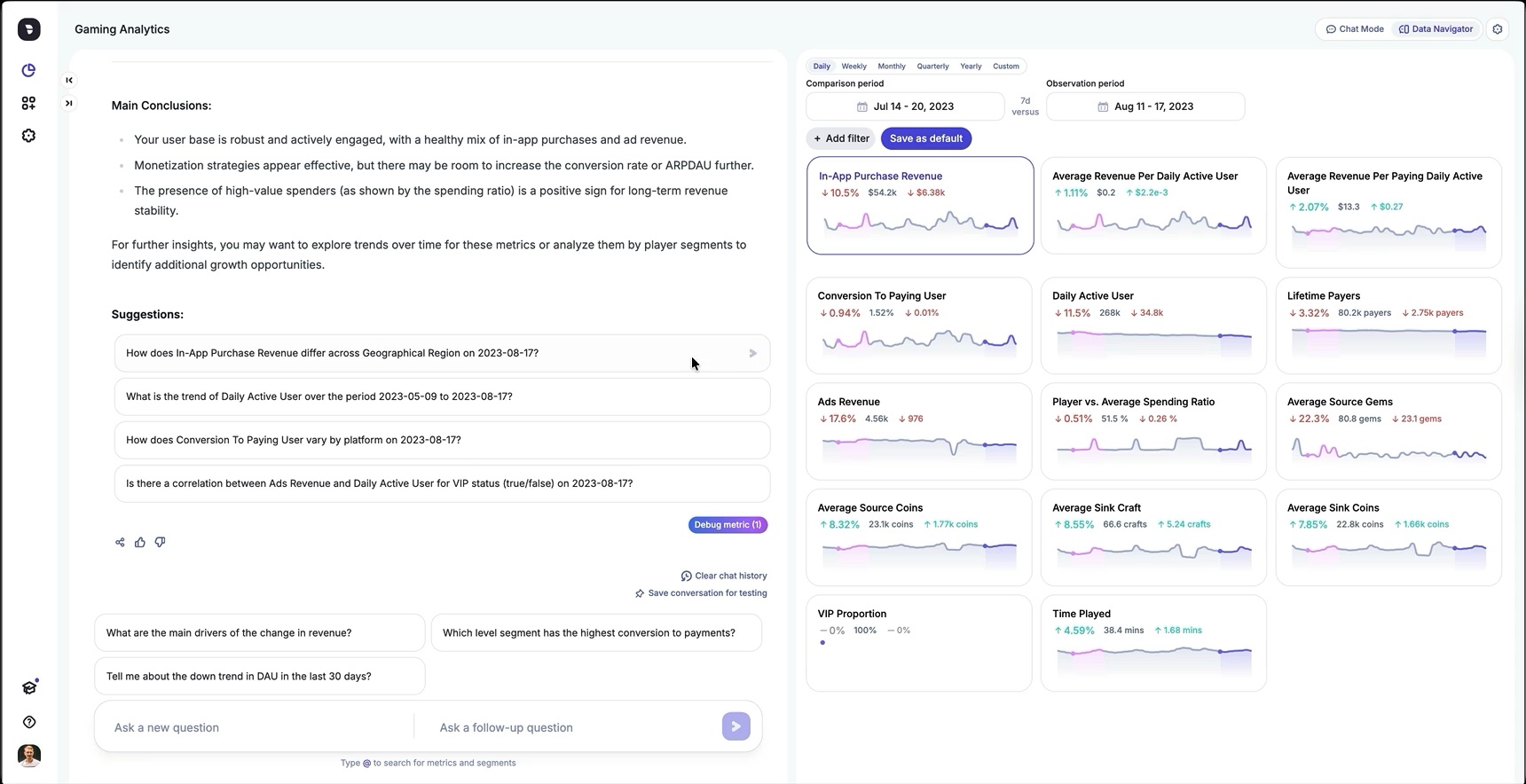Open the gear settings icon in left sidebar
This screenshot has width=1526, height=784.
click(x=28, y=136)
